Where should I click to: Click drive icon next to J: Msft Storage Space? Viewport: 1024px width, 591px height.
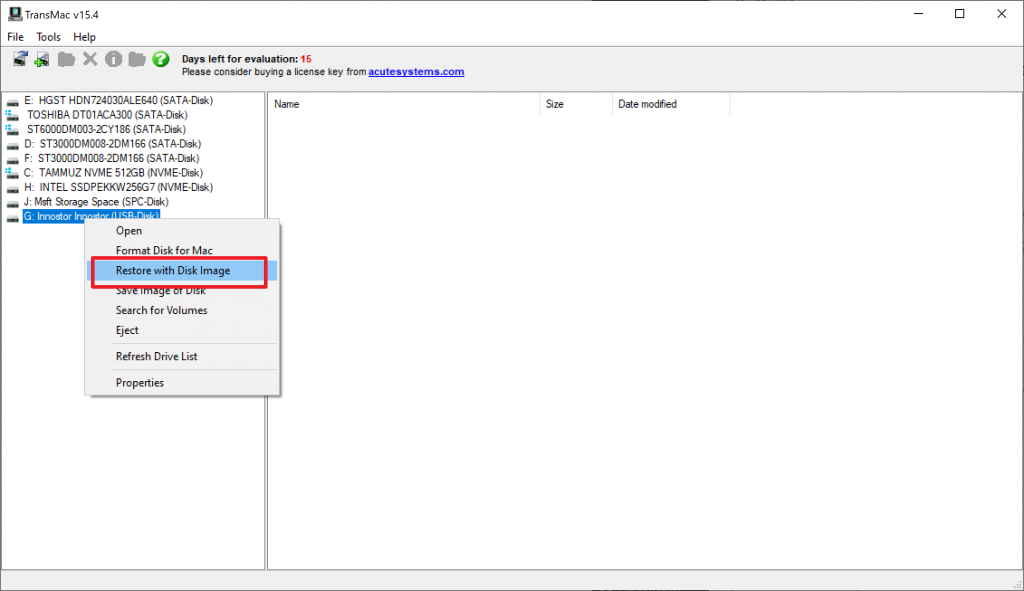point(12,202)
